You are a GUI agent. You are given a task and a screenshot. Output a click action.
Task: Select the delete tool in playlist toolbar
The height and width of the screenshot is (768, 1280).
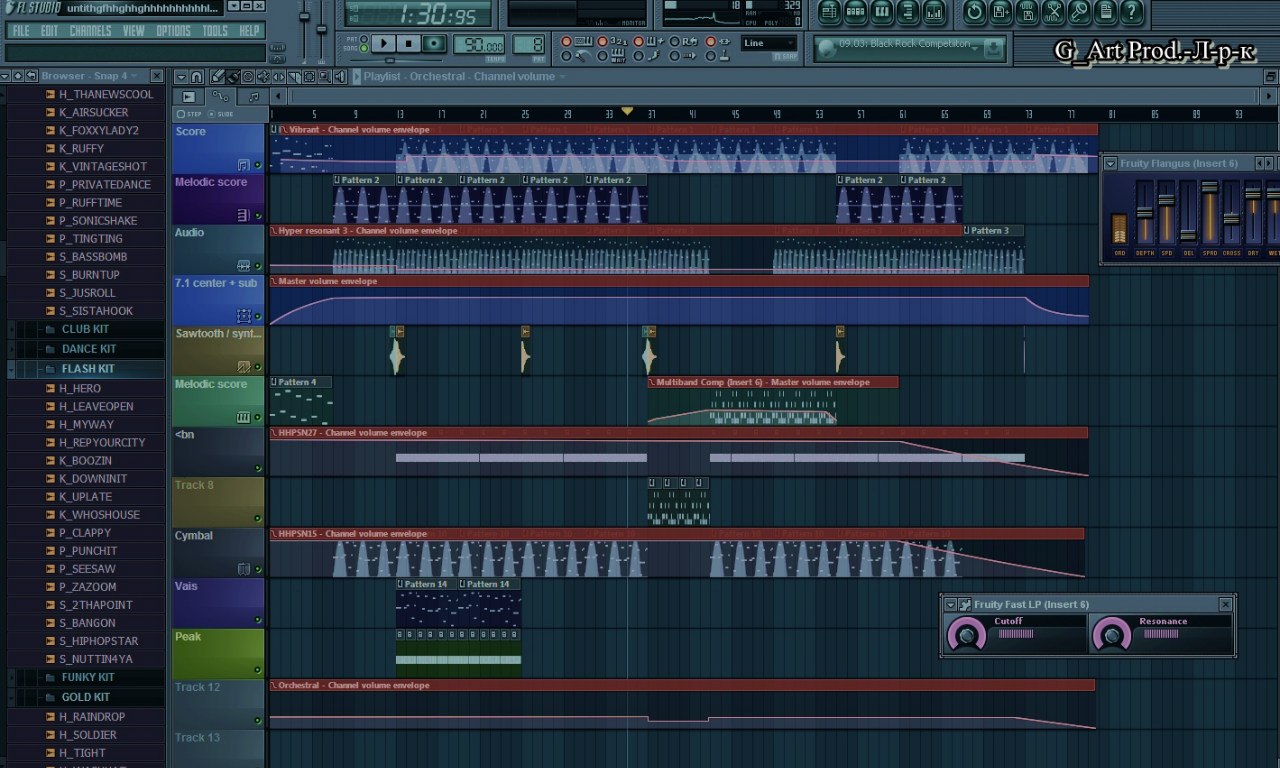pyautogui.click(x=248, y=77)
